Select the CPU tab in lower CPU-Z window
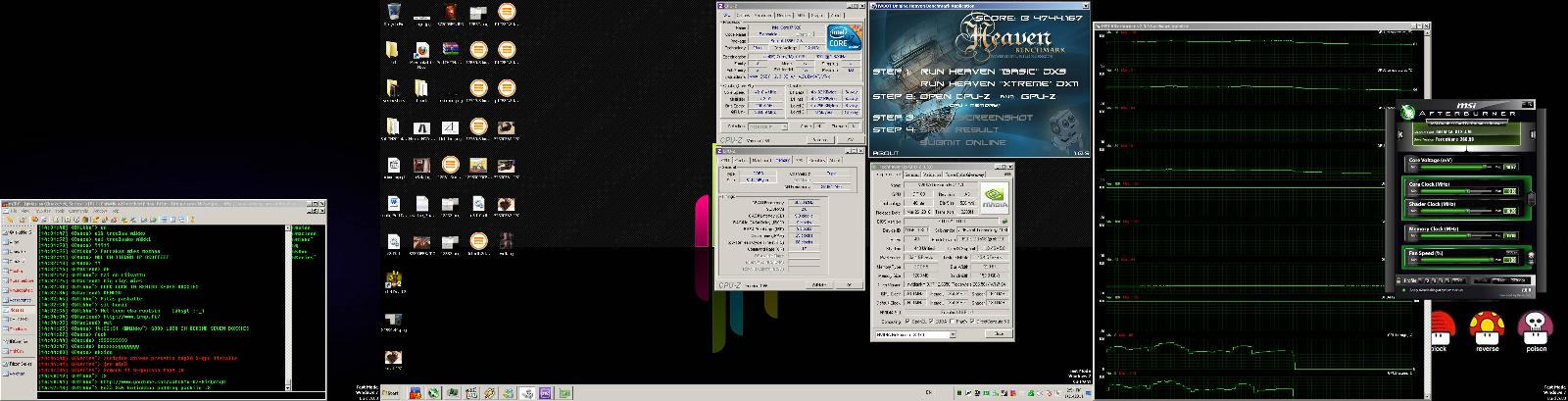The height and width of the screenshot is (401, 1568). point(727,158)
